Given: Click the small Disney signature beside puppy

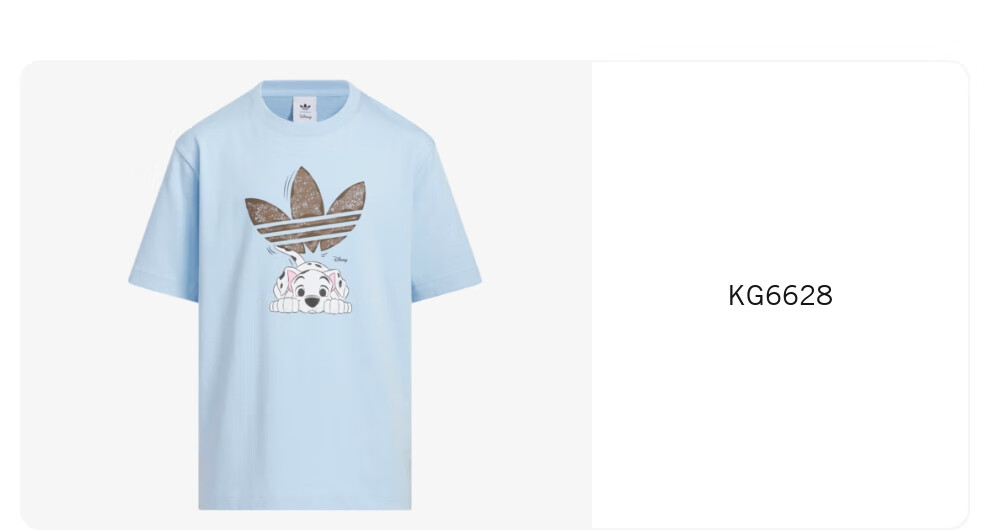Looking at the screenshot, I should click(x=340, y=259).
